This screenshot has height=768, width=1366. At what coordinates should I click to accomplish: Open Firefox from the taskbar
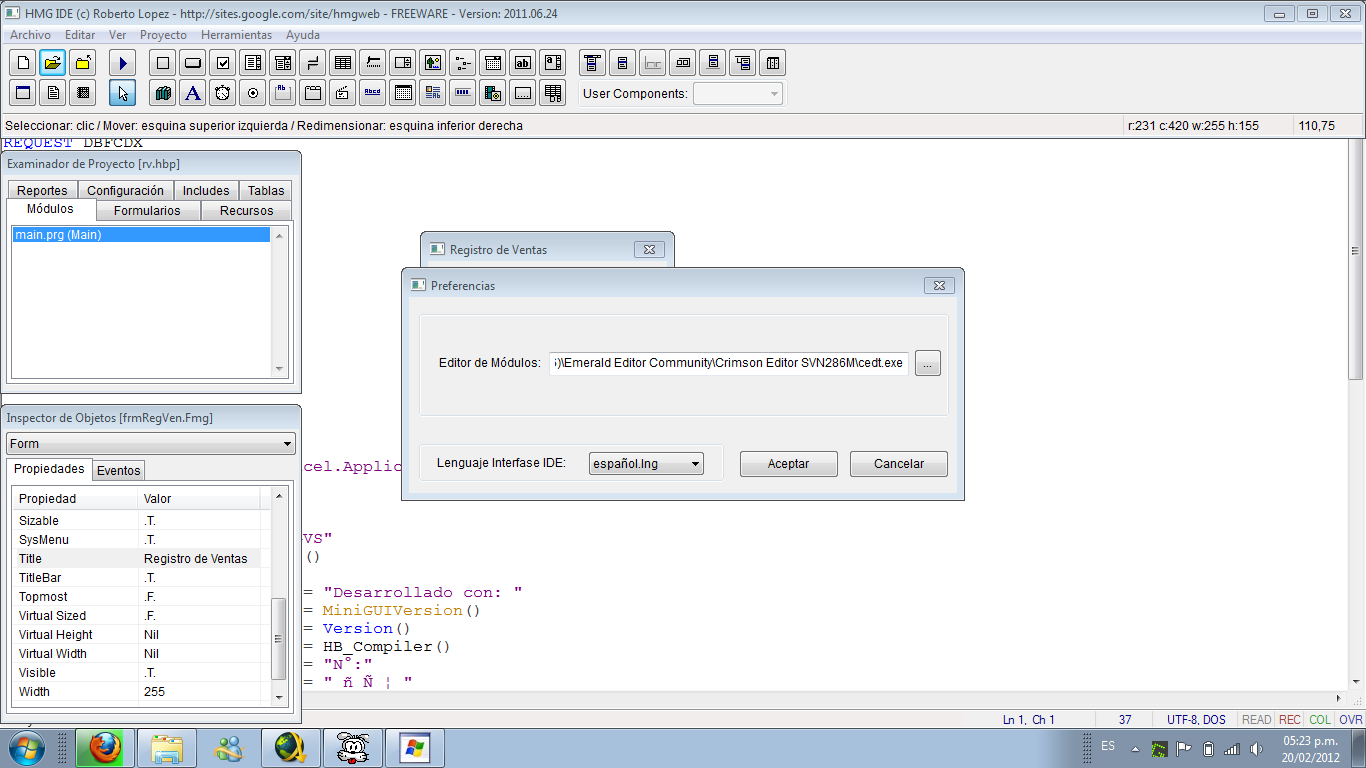[x=105, y=747]
